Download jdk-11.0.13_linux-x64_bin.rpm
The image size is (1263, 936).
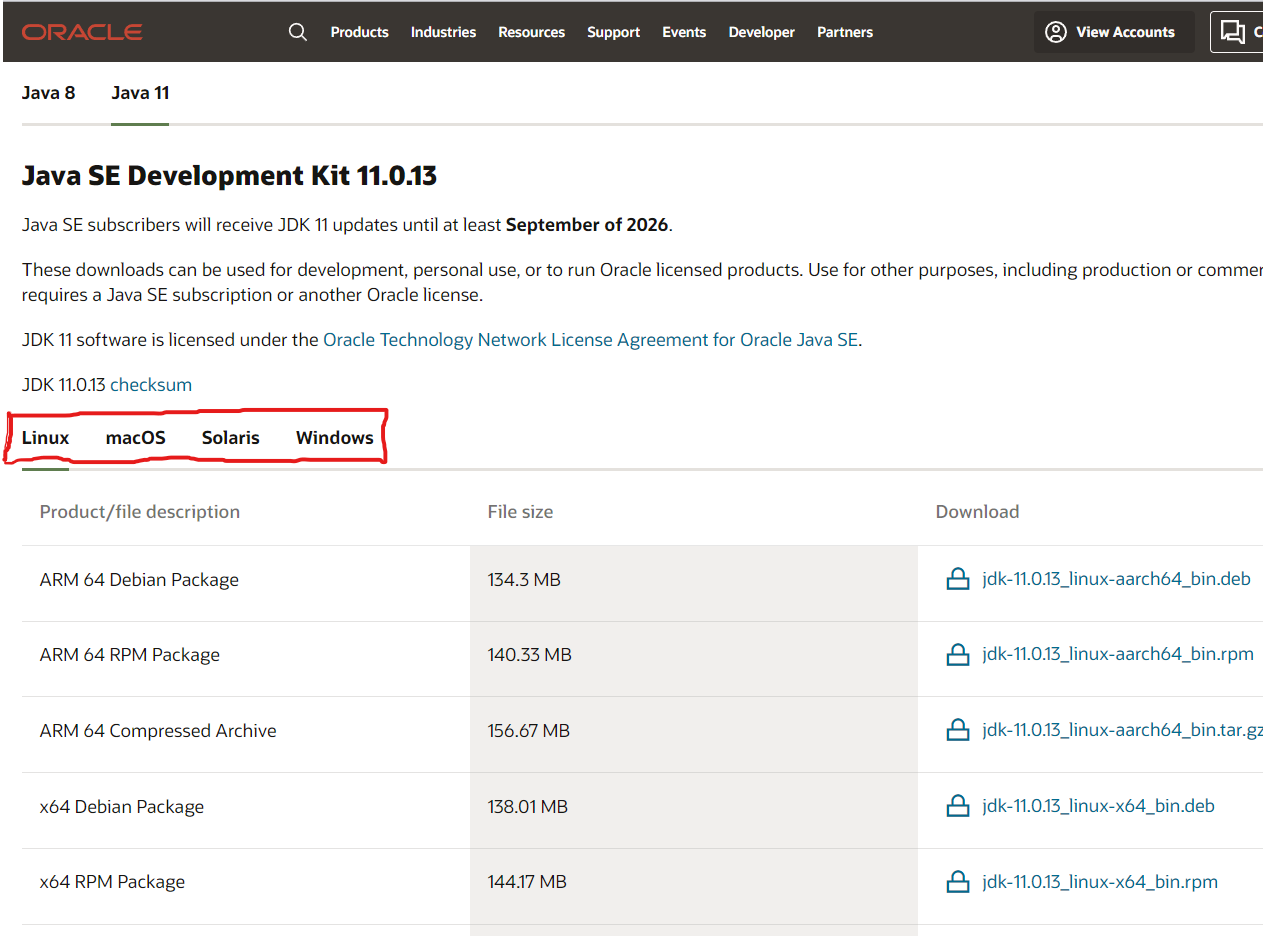1100,882
